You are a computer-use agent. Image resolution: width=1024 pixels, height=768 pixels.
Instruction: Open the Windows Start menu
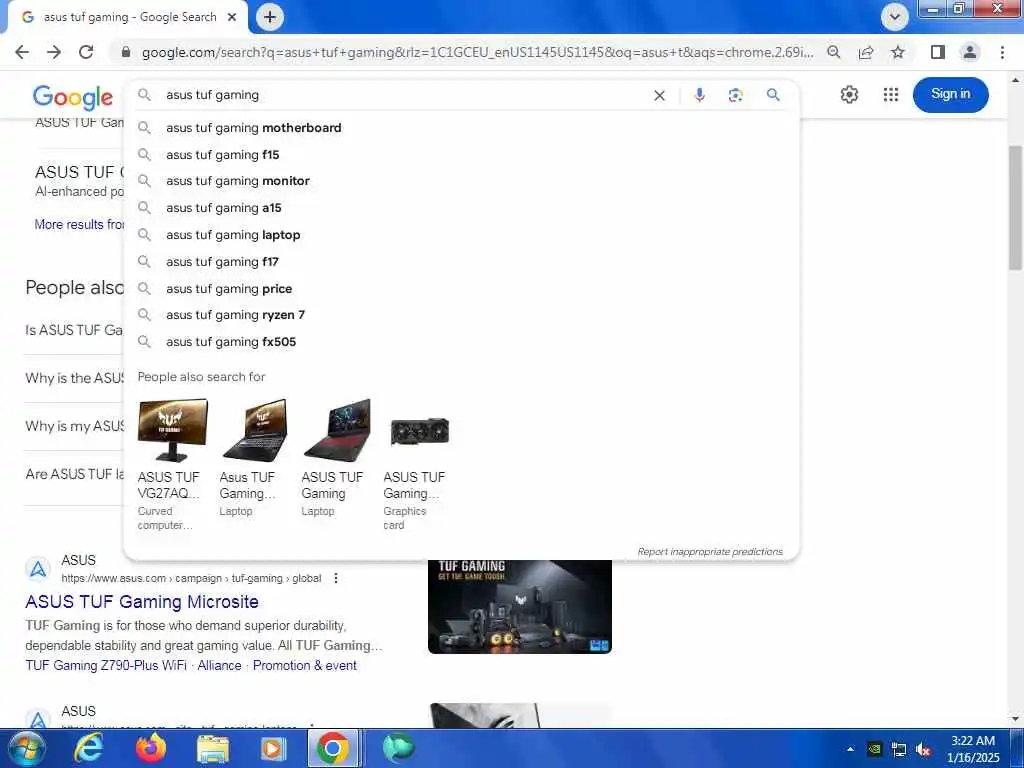coord(25,748)
